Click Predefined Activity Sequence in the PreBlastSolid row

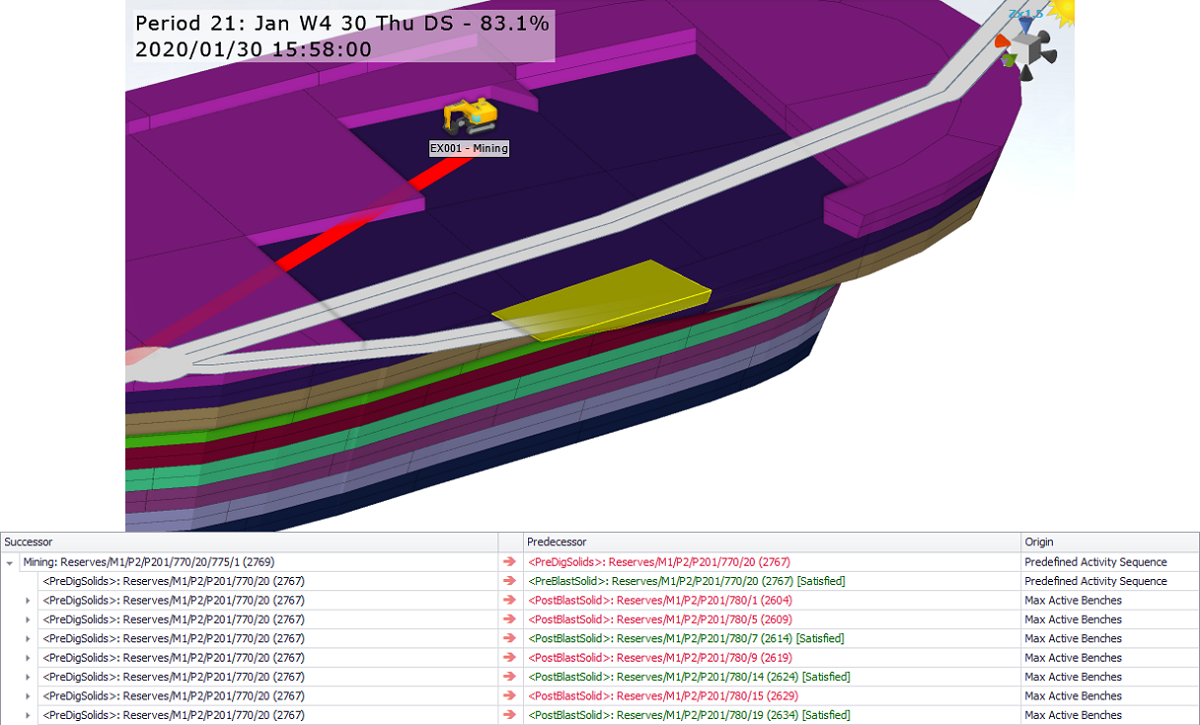pos(1095,581)
